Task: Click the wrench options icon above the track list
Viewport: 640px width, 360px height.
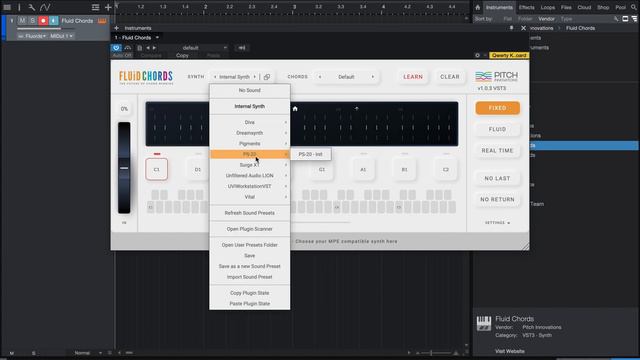Action: pyautogui.click(x=31, y=7)
